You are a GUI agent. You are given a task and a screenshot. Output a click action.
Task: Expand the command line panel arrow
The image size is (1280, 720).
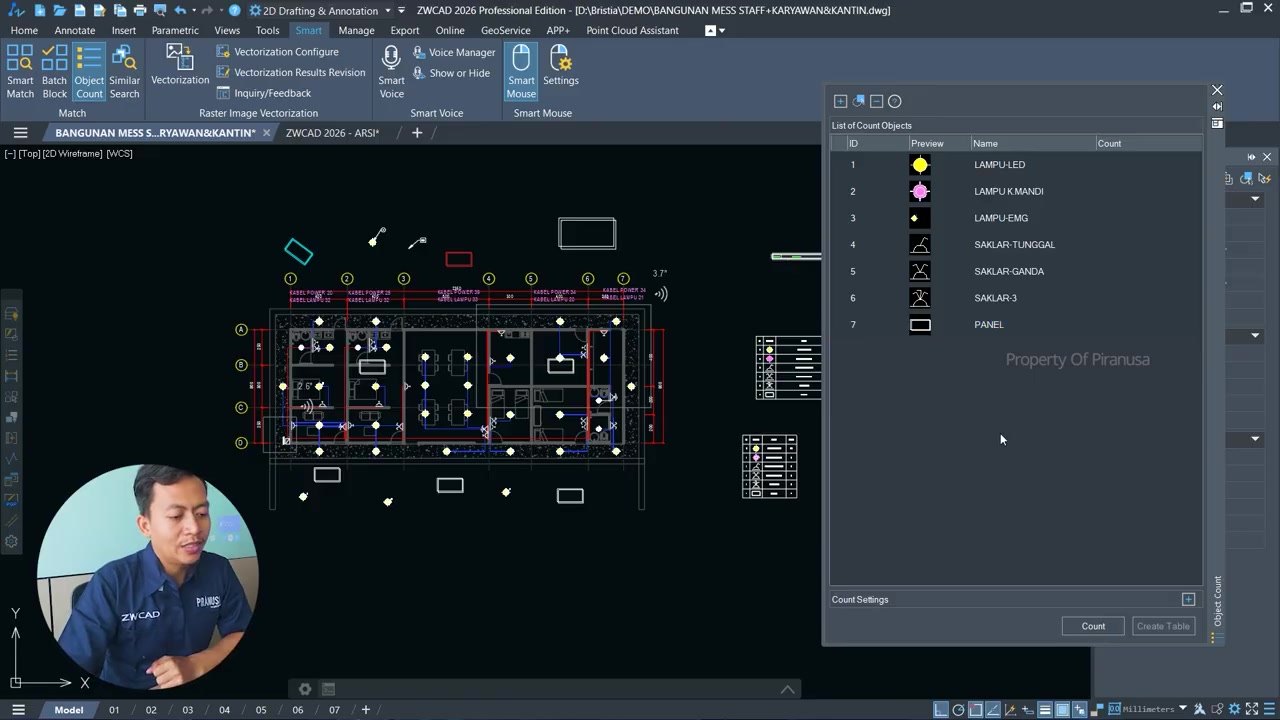788,689
